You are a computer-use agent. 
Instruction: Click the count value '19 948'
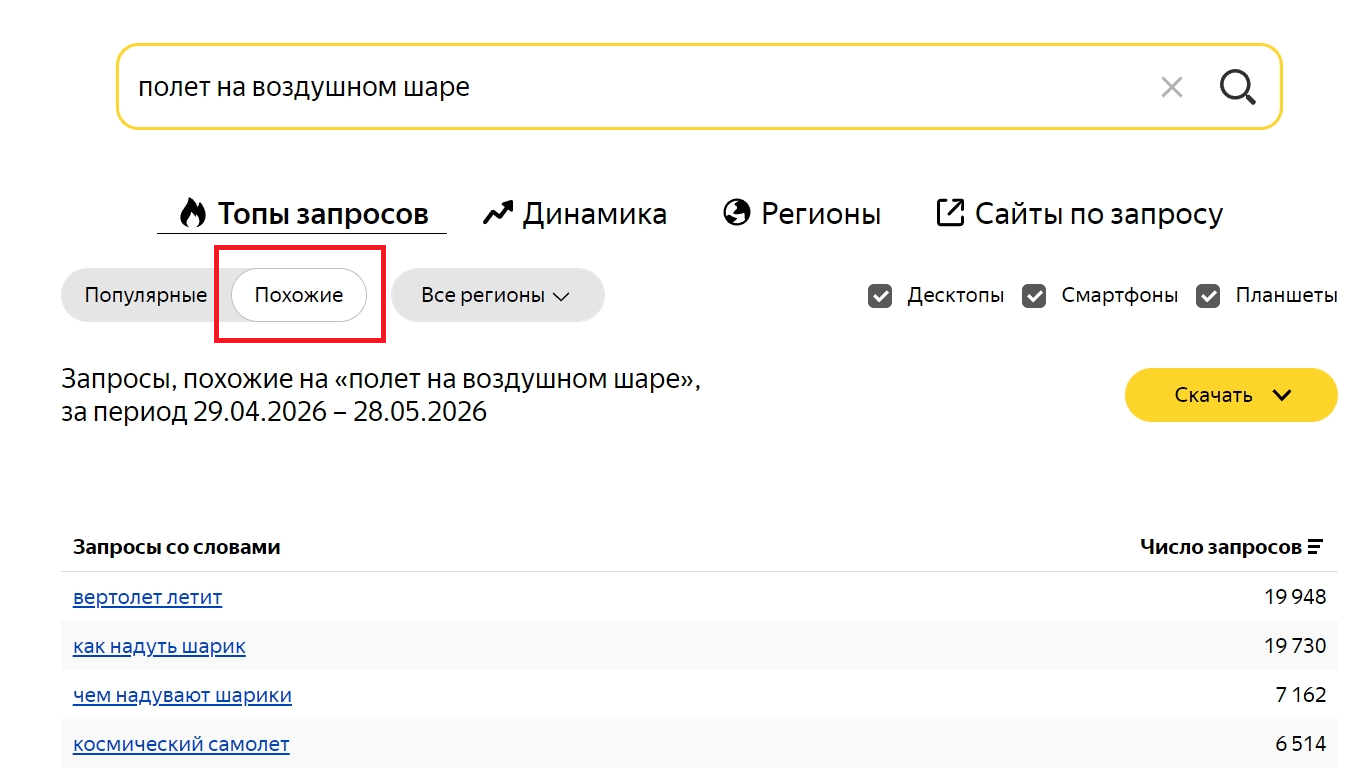click(1295, 597)
